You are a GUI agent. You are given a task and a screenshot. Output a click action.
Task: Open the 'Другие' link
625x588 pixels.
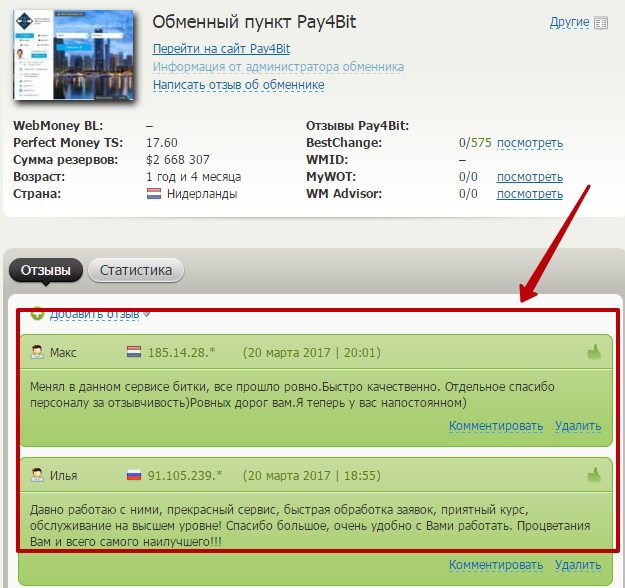coord(569,22)
